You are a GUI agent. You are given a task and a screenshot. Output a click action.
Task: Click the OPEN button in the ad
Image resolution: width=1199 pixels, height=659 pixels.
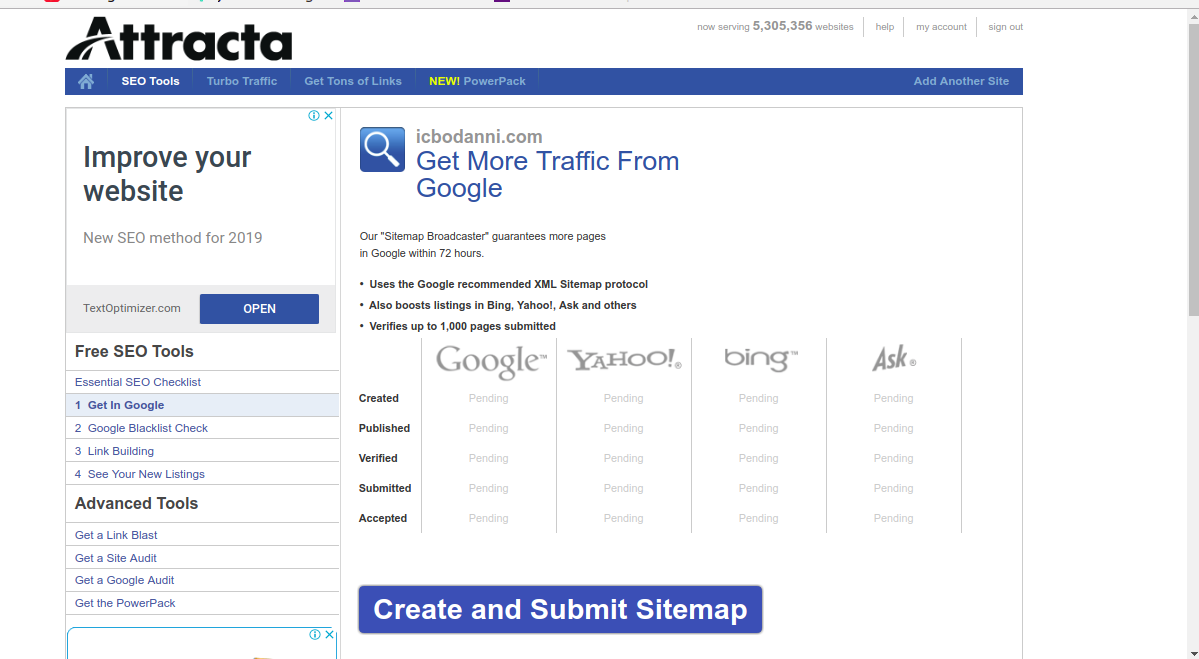point(259,309)
